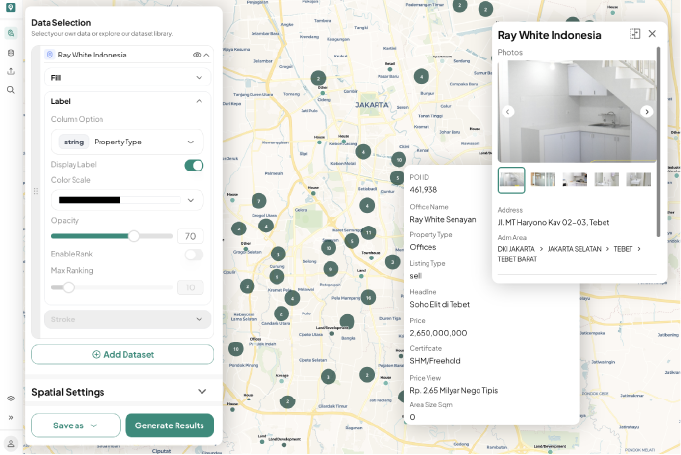The image size is (681, 455).
Task: Click the dock panel icon in the Ray White Indonesia detail panel
Action: [635, 34]
